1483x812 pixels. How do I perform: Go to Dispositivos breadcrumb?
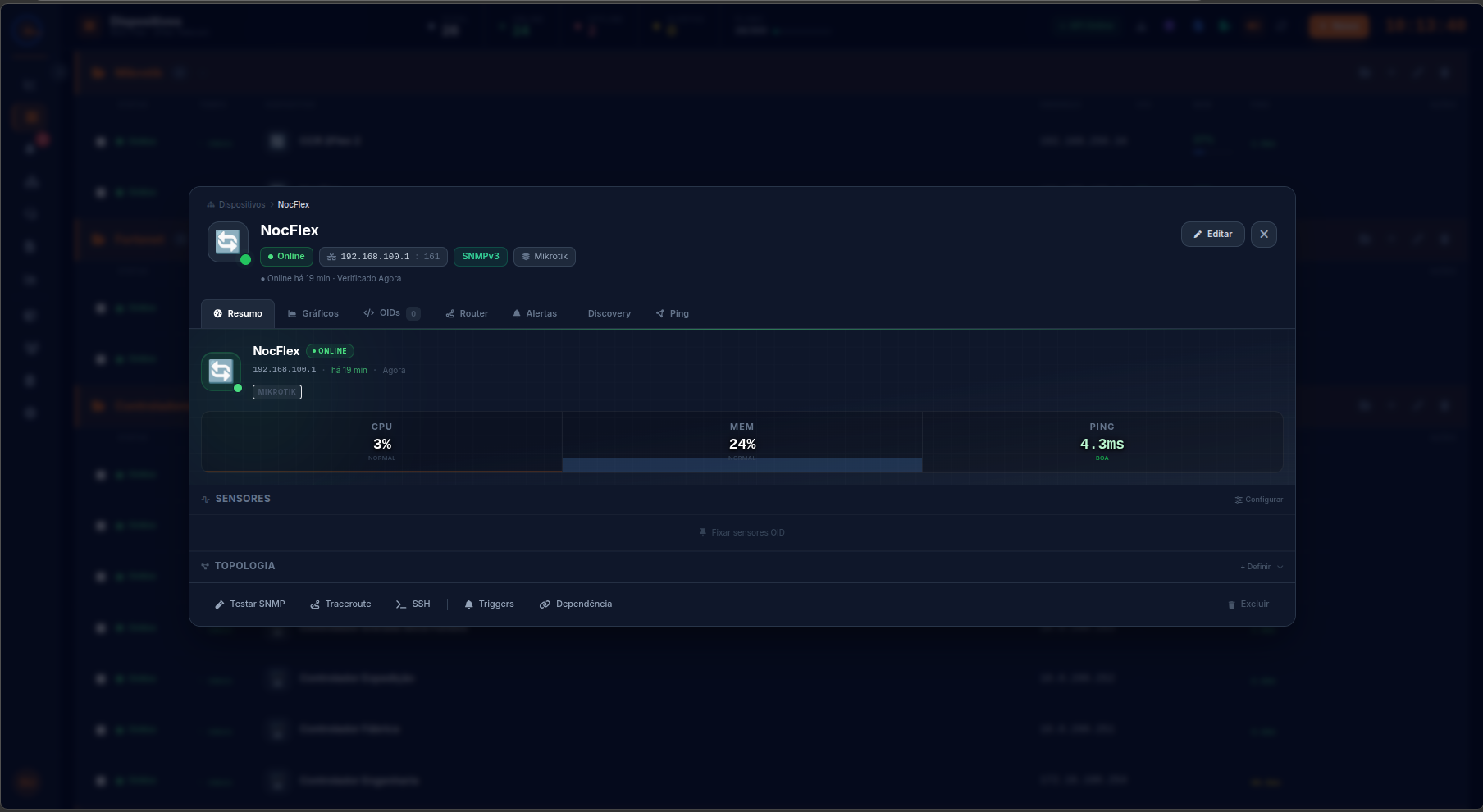click(242, 205)
